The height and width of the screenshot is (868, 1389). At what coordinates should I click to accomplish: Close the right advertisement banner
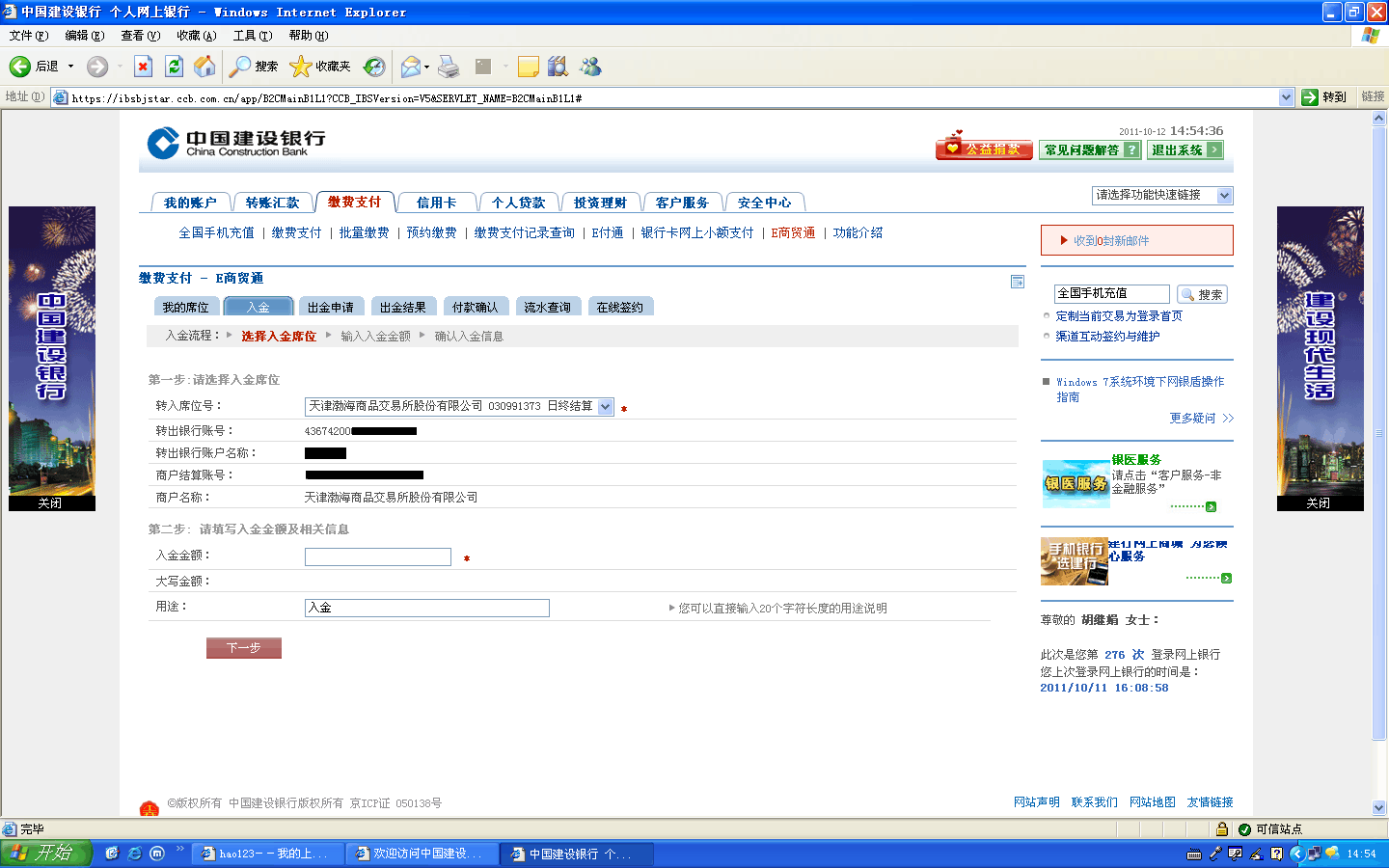[1319, 503]
